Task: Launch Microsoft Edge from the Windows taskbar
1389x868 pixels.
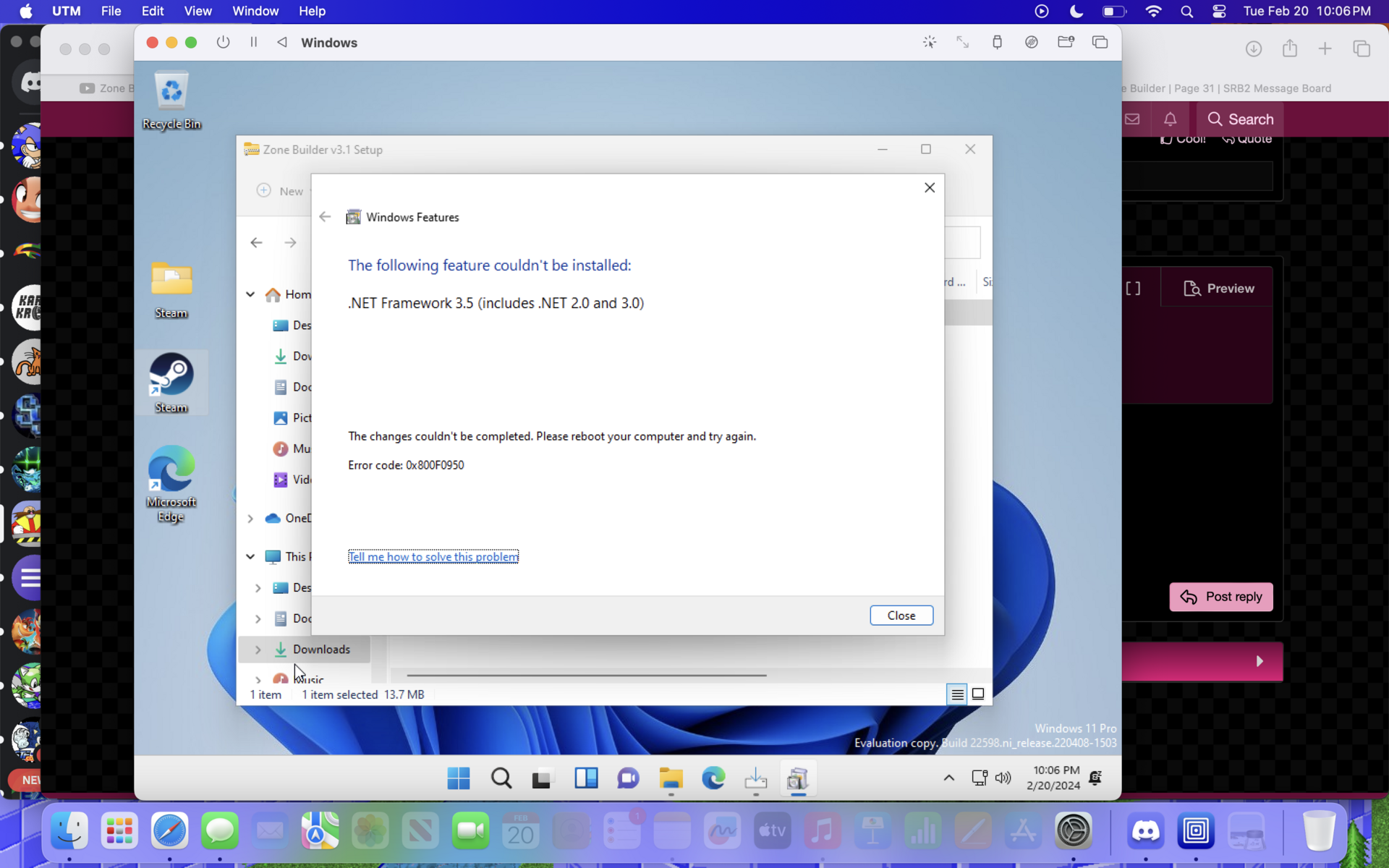Action: [x=713, y=778]
